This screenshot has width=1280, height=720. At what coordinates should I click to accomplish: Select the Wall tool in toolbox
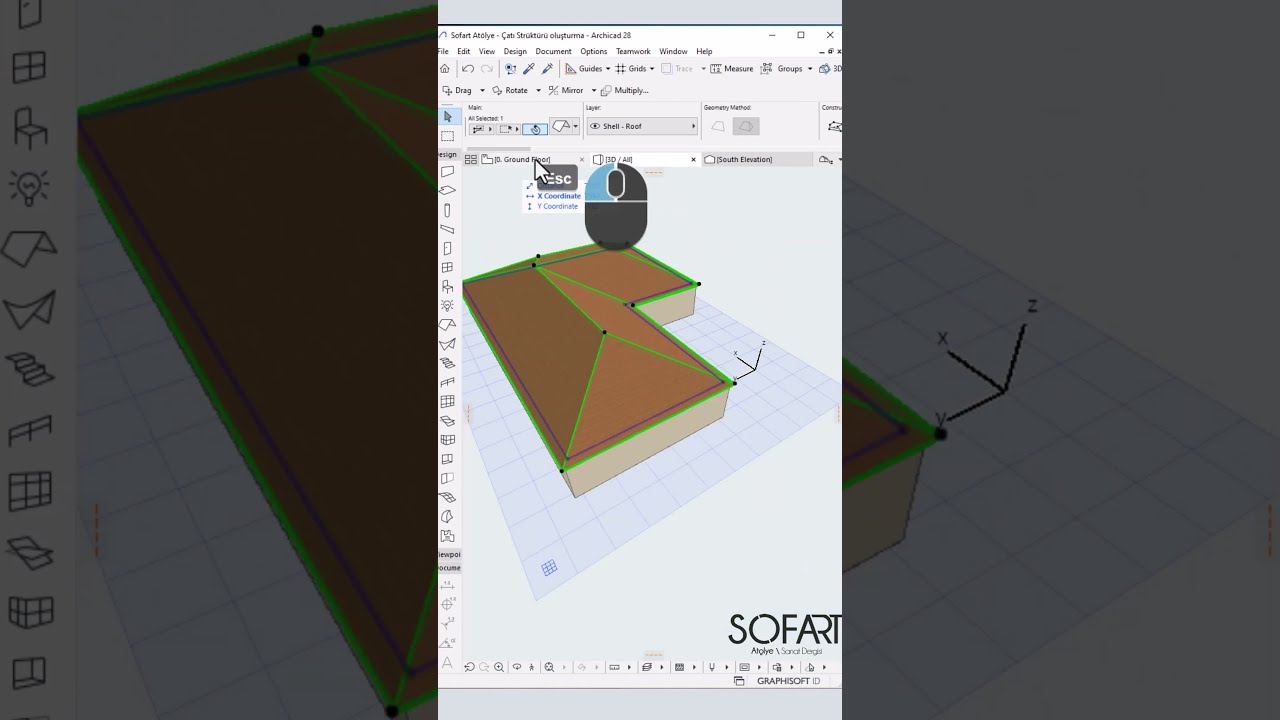(447, 172)
